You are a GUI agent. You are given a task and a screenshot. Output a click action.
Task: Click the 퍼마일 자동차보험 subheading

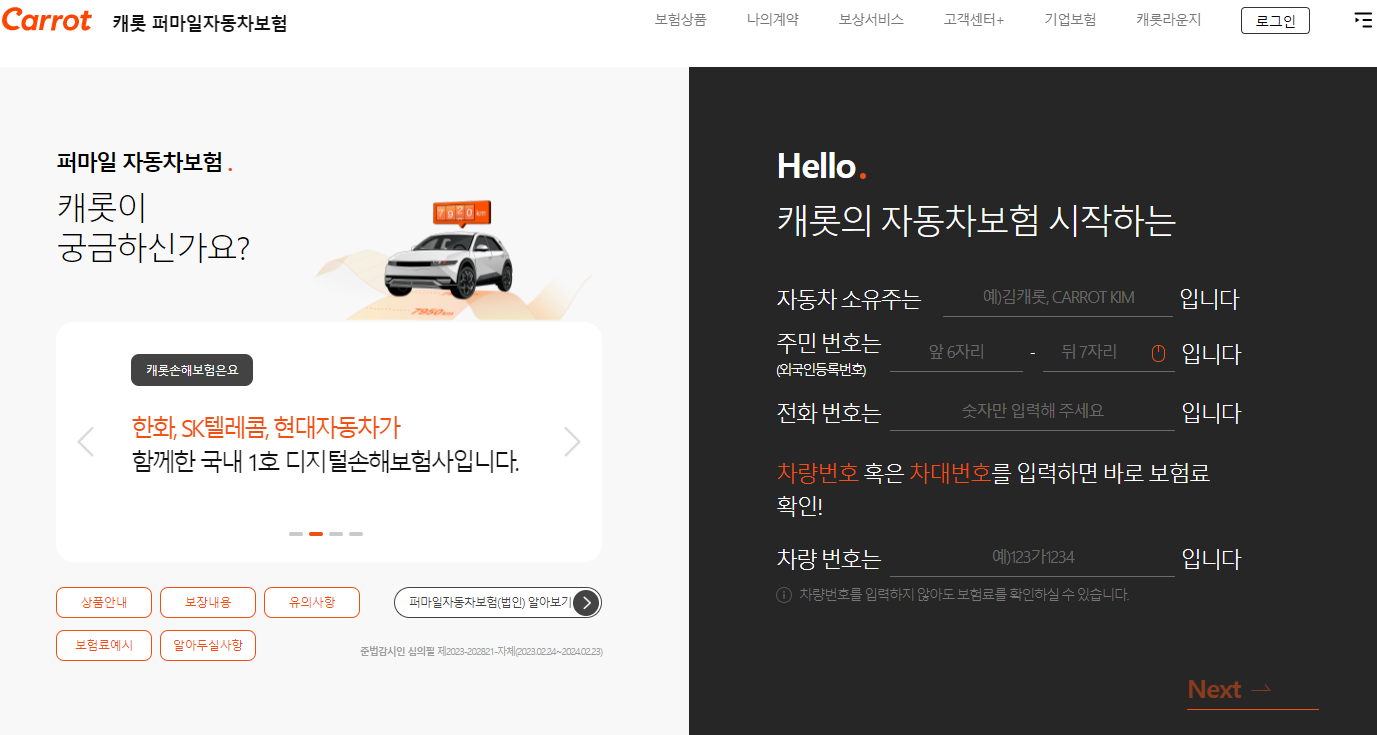144,163
